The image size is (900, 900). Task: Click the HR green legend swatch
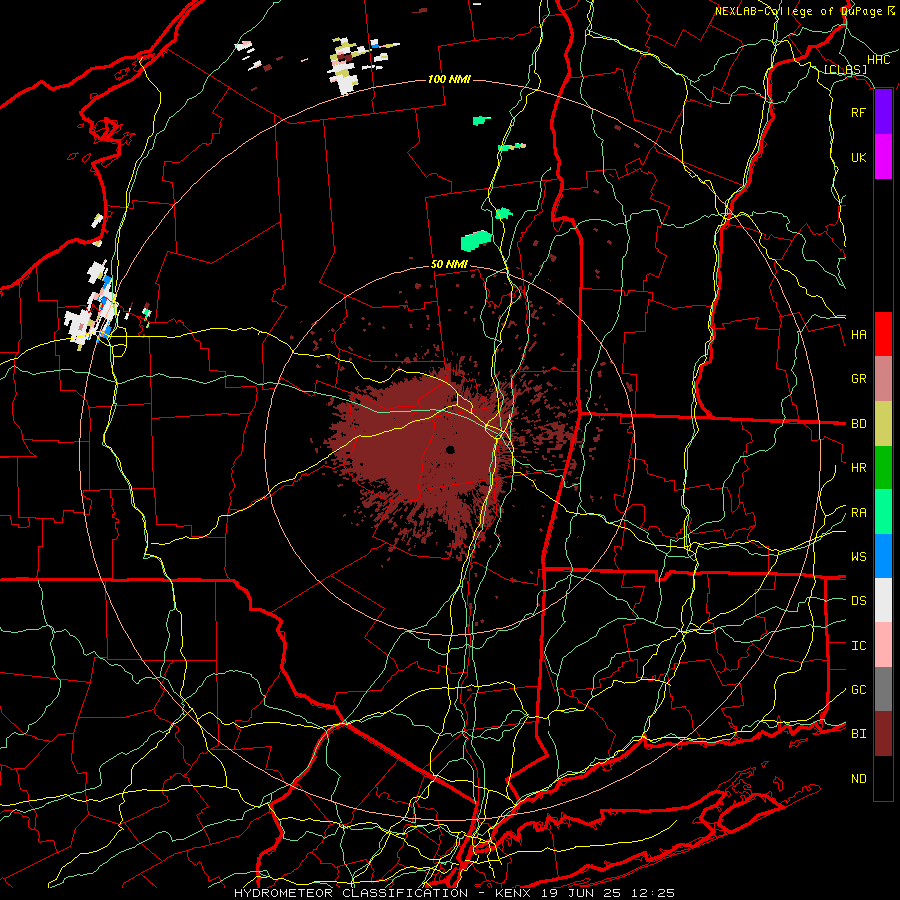pos(883,468)
